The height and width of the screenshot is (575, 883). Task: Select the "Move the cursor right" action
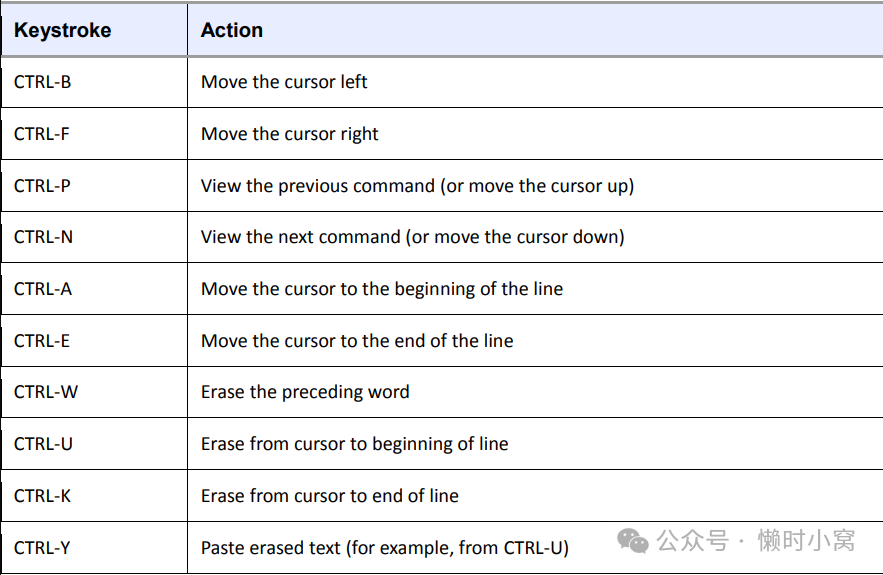tap(289, 134)
